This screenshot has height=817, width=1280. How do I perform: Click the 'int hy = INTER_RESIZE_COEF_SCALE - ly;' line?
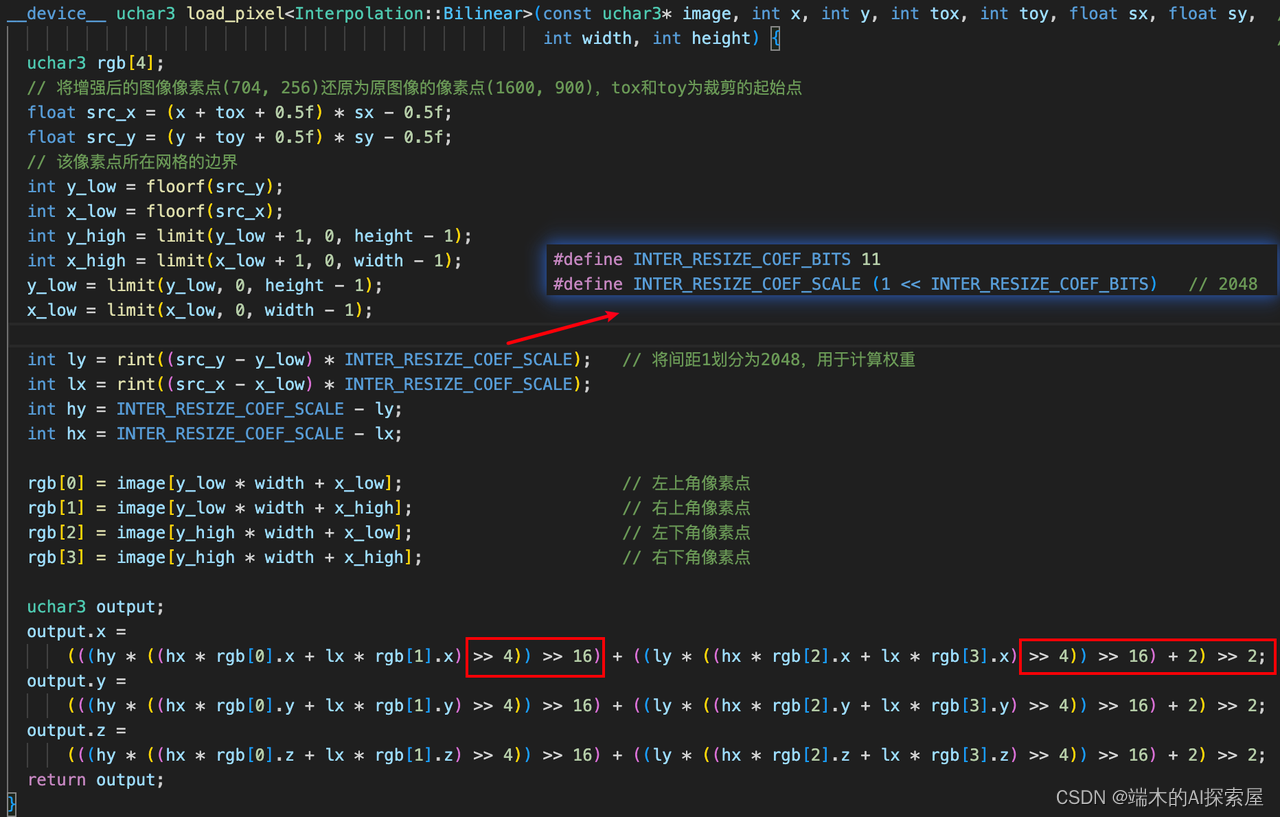tap(215, 409)
